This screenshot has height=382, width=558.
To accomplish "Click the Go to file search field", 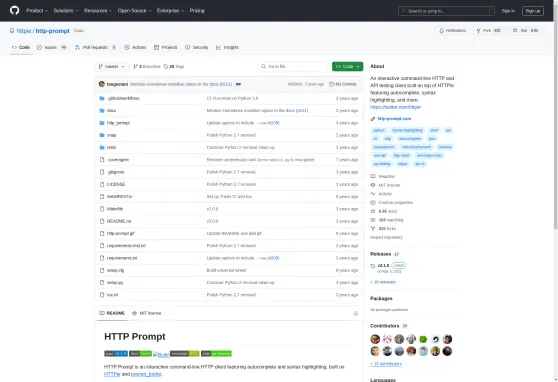I will click(x=293, y=67).
